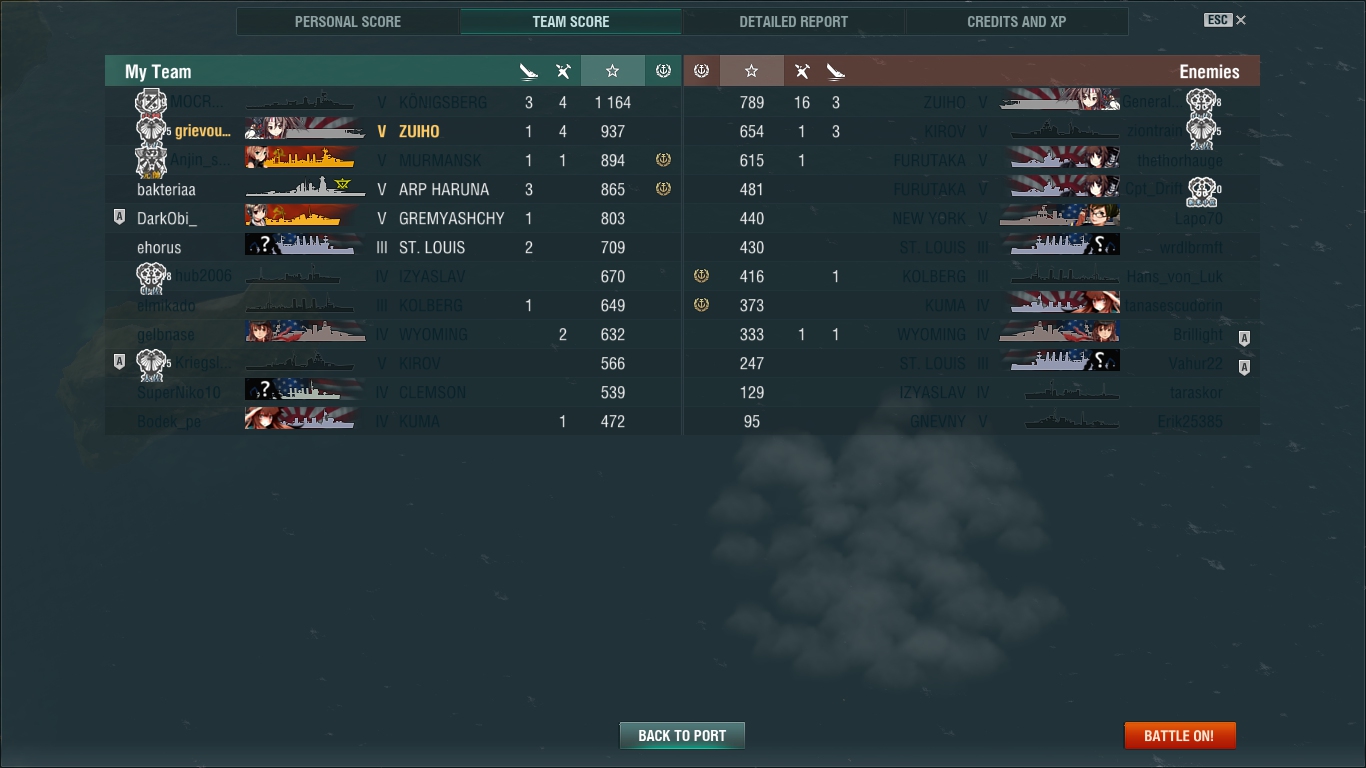
Task: Sort Enemies by star XP column
Action: [x=752, y=71]
